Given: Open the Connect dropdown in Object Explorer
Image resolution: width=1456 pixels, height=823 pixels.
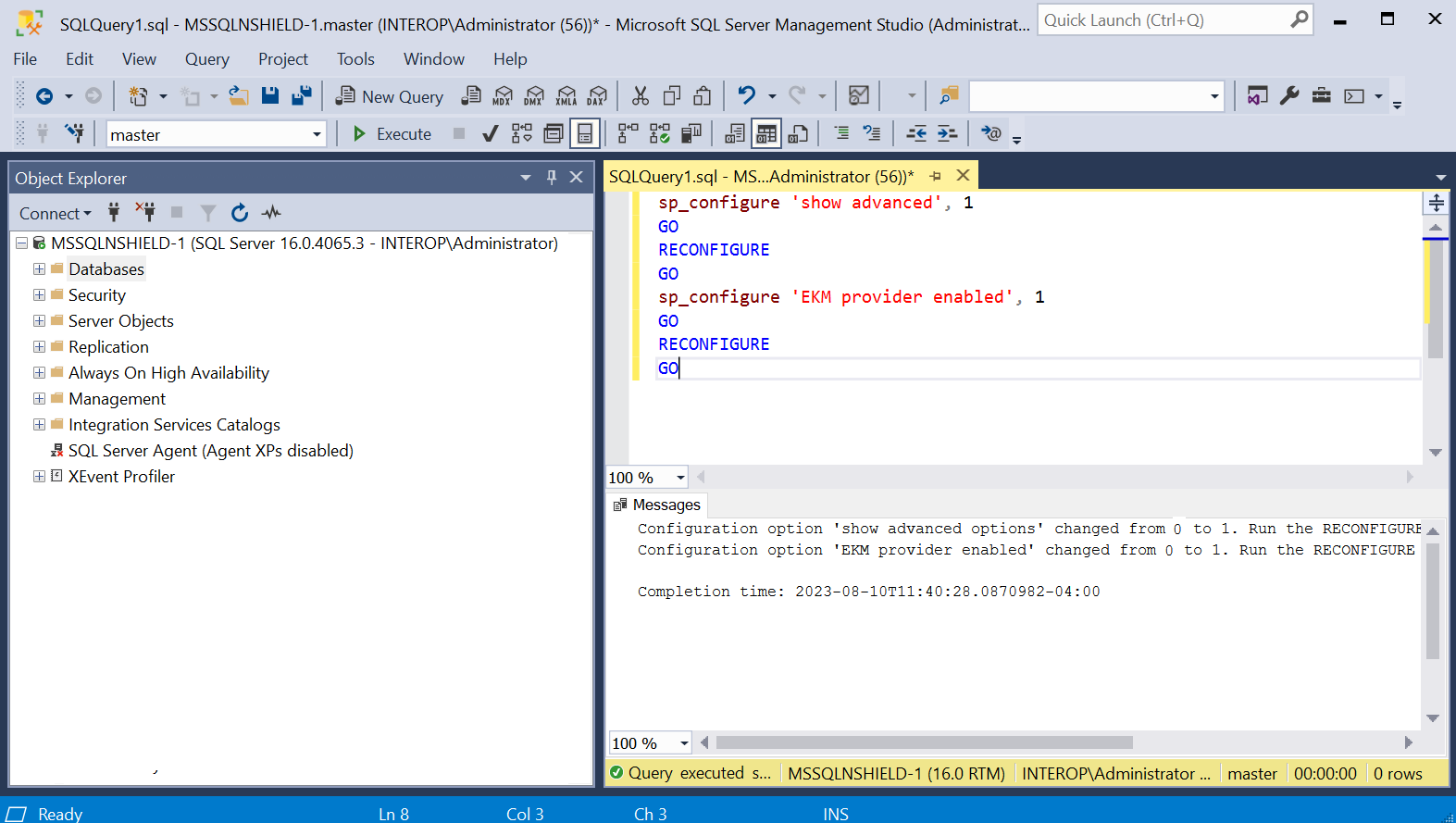Looking at the screenshot, I should 56,213.
